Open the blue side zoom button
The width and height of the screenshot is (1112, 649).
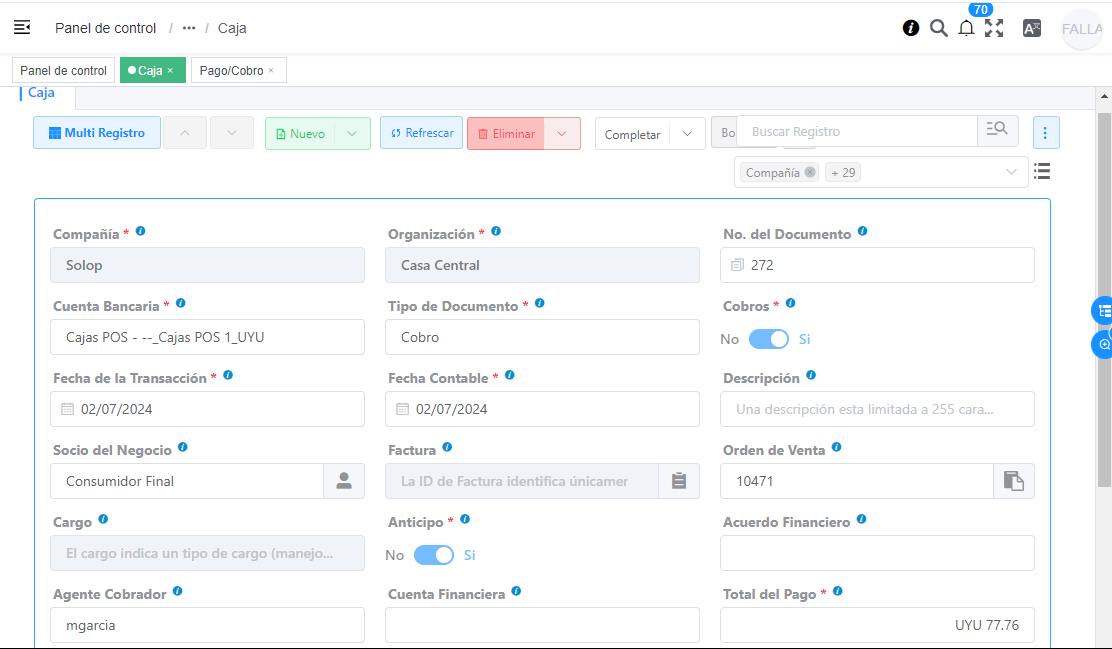(1103, 345)
